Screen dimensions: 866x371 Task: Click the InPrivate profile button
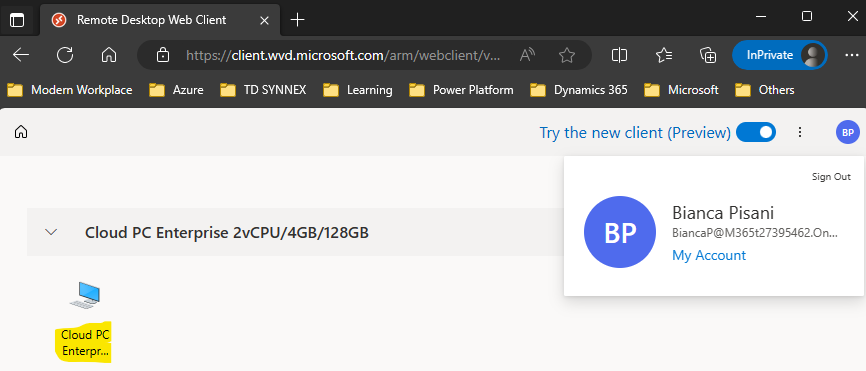pyautogui.click(x=779, y=55)
